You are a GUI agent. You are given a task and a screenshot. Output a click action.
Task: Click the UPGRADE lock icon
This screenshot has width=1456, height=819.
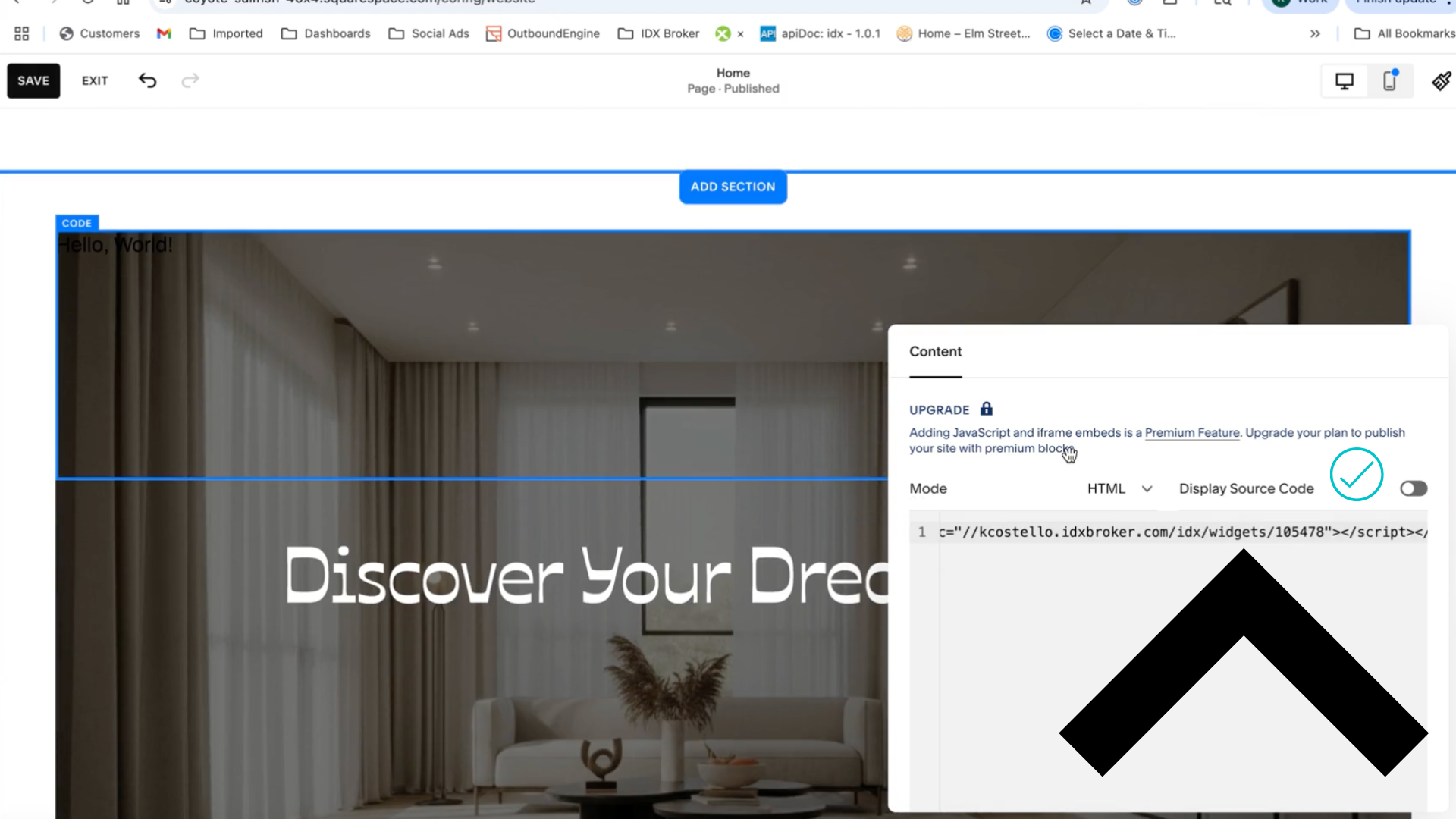coord(986,409)
